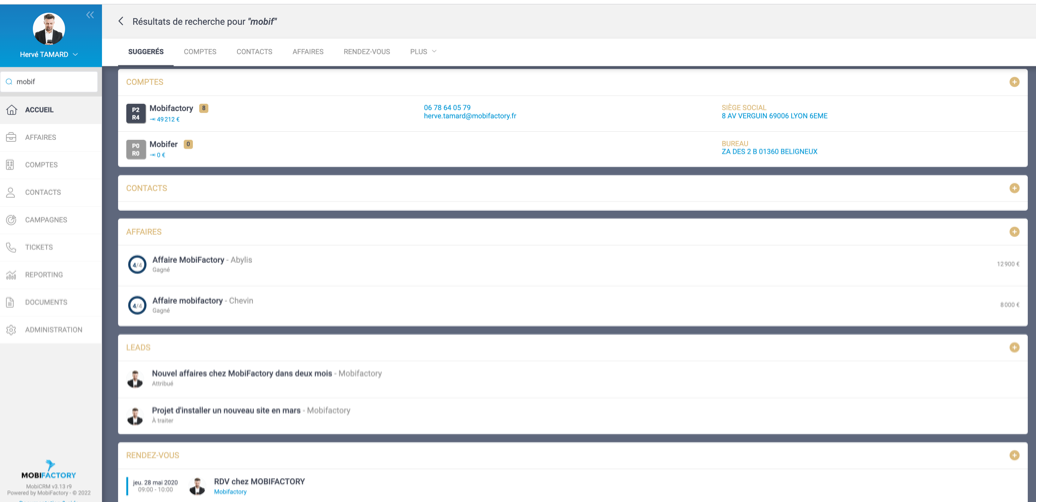Click the plus icon in the Contacts section

1014,188
